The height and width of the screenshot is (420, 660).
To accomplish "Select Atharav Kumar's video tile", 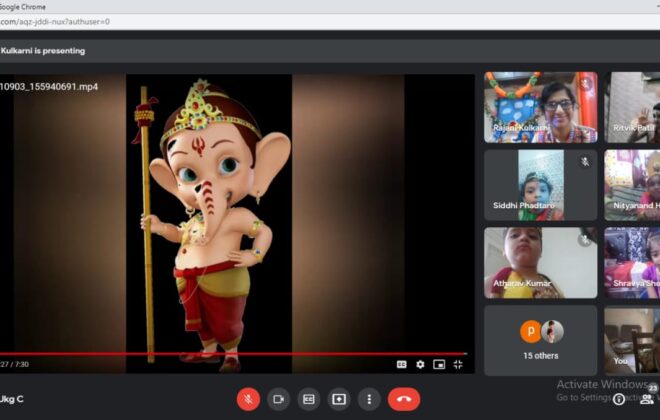I will [540, 263].
